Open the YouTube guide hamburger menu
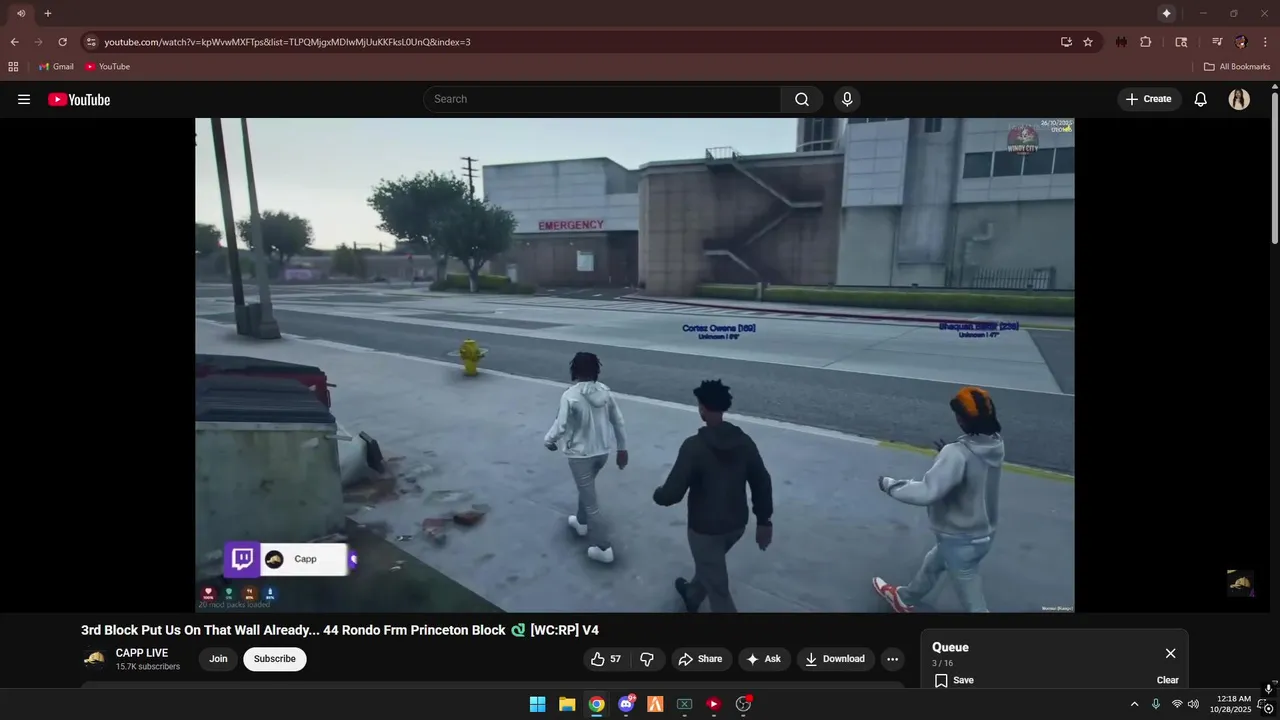 point(24,99)
